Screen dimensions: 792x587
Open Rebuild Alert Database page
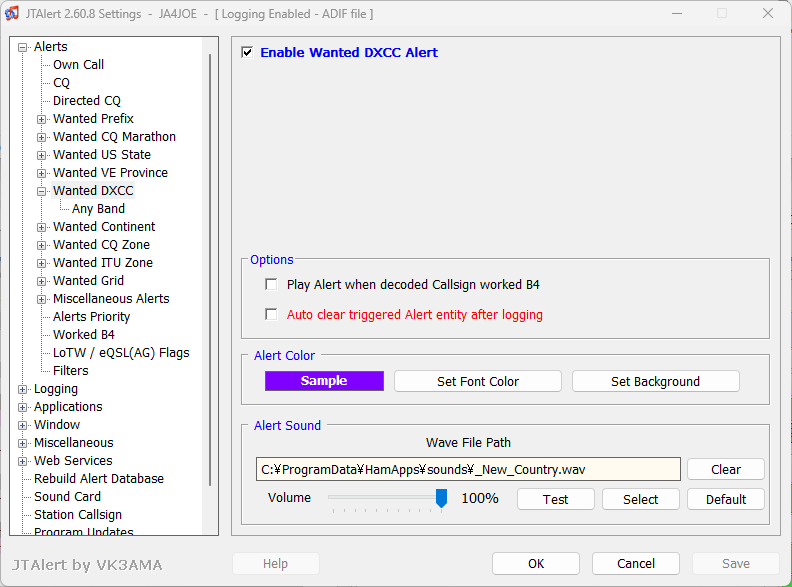(99, 479)
